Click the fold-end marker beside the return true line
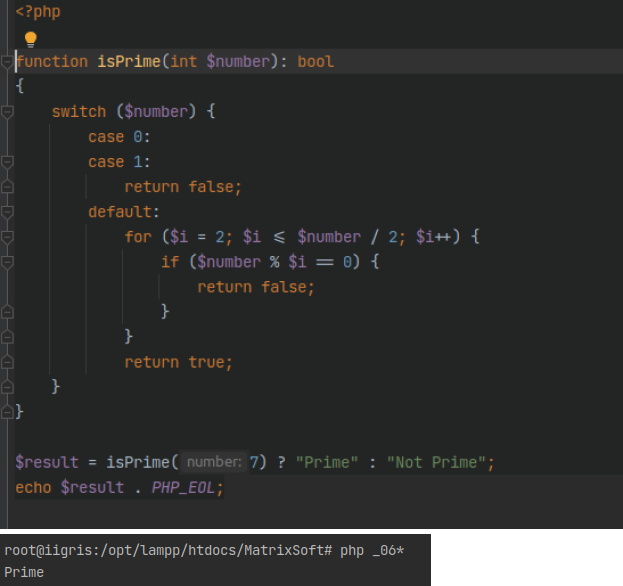This screenshot has width=623, height=586. click(7, 362)
